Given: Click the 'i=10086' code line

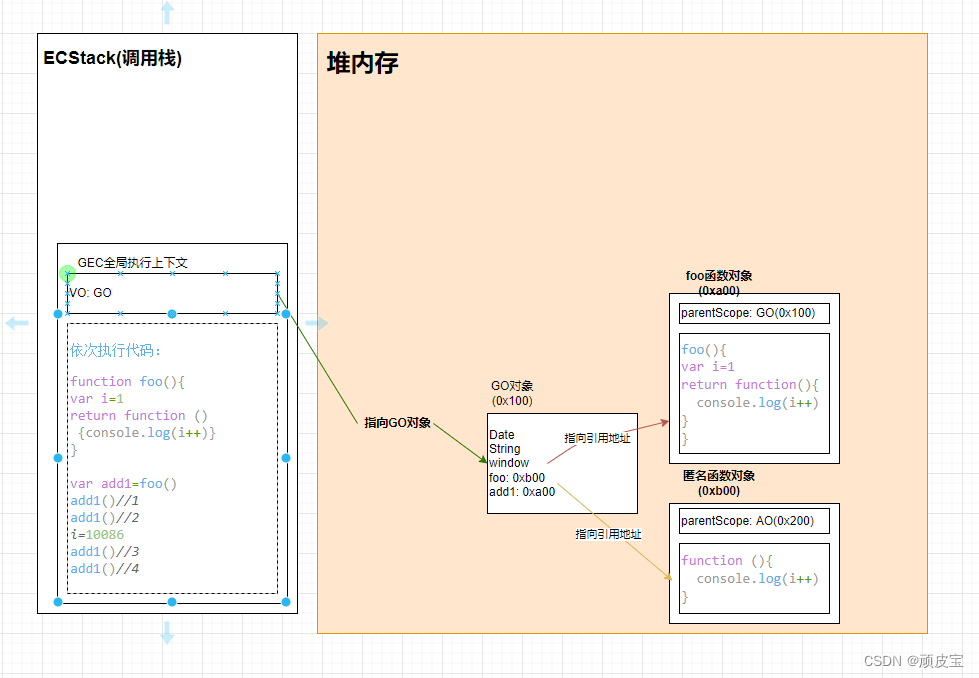Looking at the screenshot, I should point(97,534).
